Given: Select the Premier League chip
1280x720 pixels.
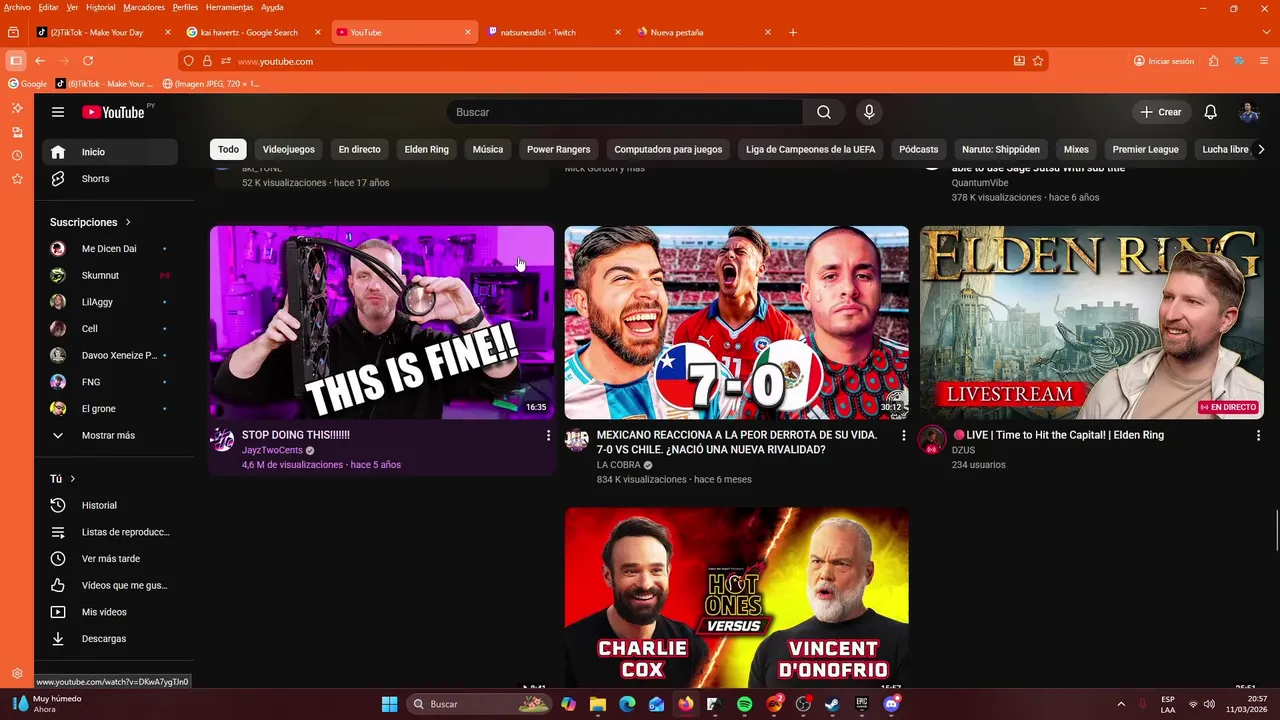Looking at the screenshot, I should 1145,150.
